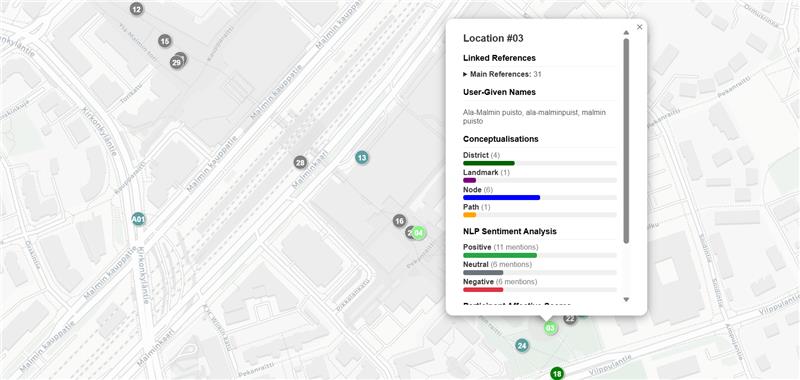Open teal marker 24

(x=521, y=346)
